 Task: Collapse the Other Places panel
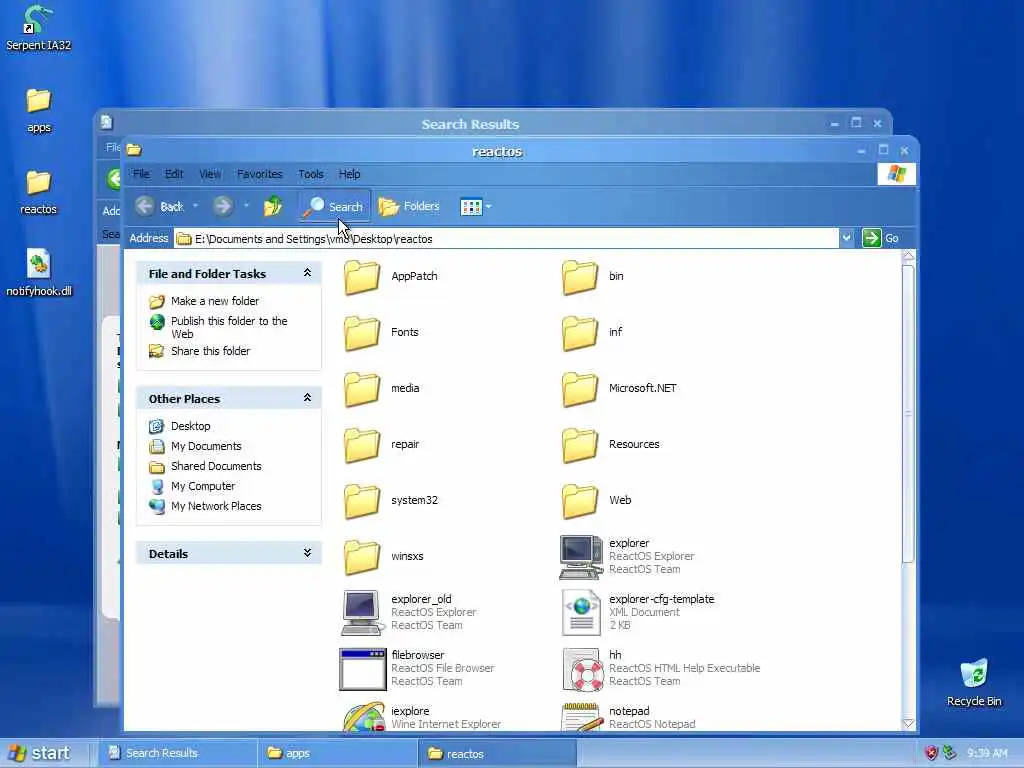click(x=307, y=398)
